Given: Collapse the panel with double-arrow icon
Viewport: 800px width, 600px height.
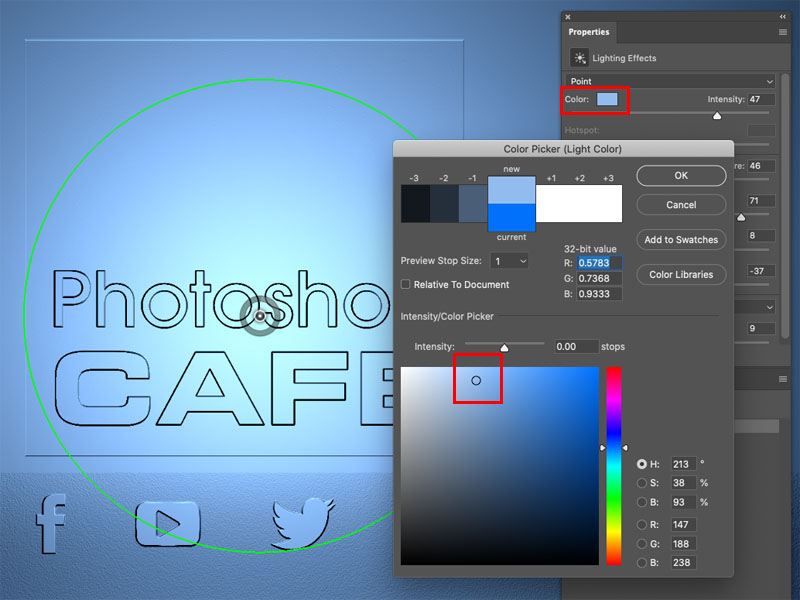Looking at the screenshot, I should [x=783, y=17].
